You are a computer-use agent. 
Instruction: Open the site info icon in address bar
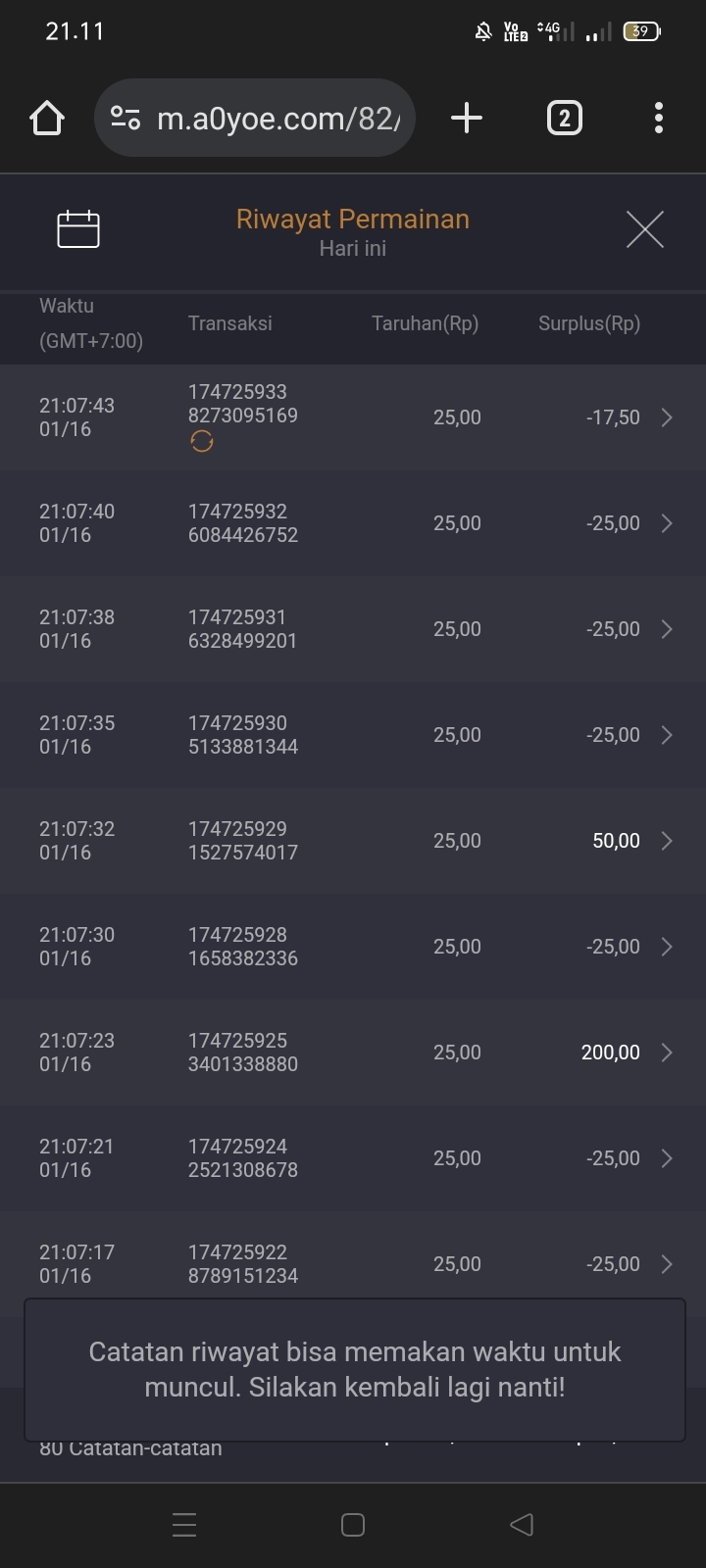(x=126, y=119)
